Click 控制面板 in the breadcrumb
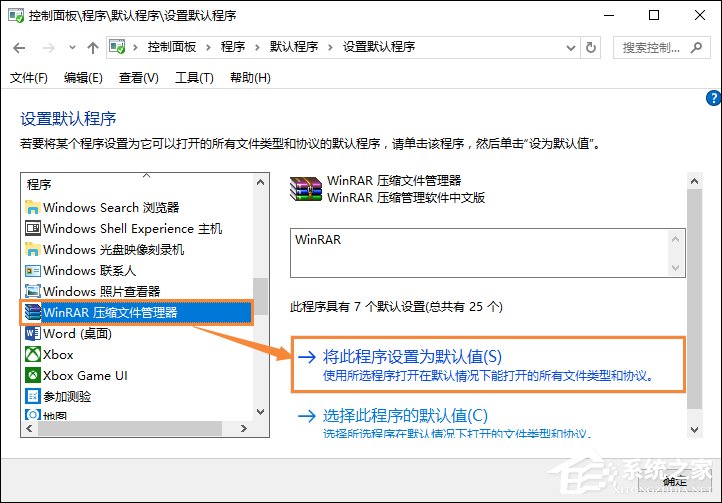 tap(172, 47)
